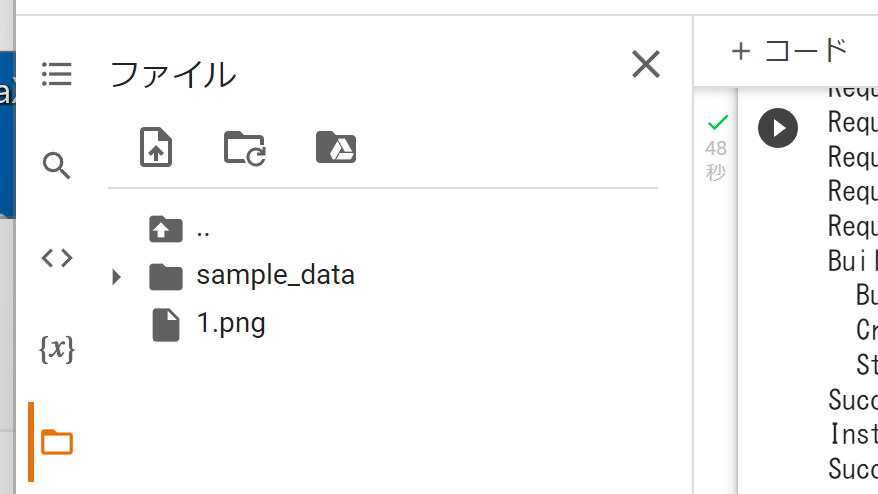
Task: Refresh the file list folder icon
Action: click(245, 148)
